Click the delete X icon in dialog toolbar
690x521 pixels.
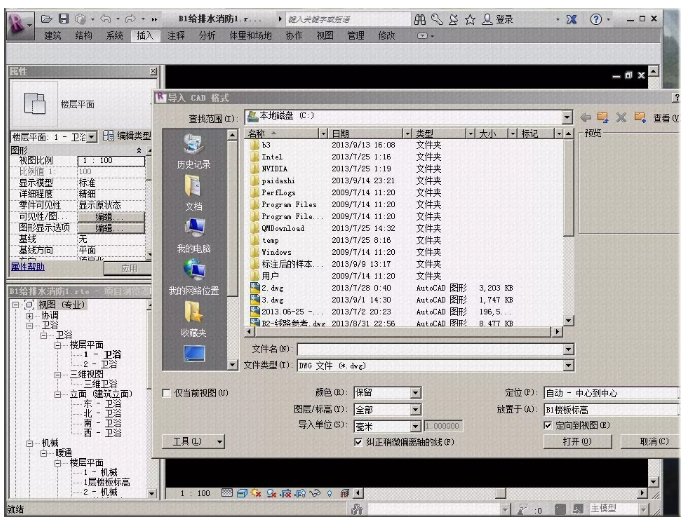pyautogui.click(x=621, y=117)
